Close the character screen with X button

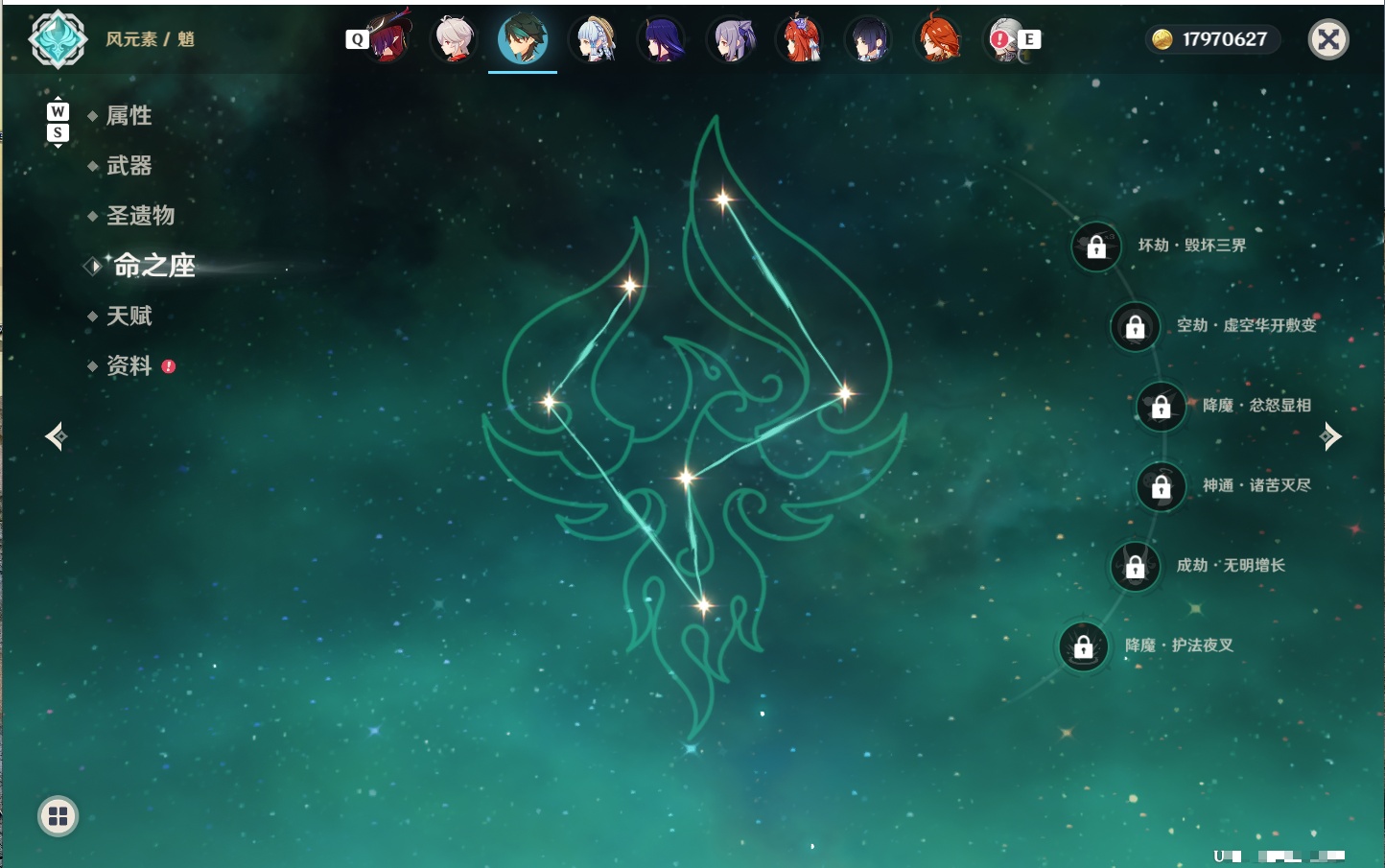click(1328, 39)
